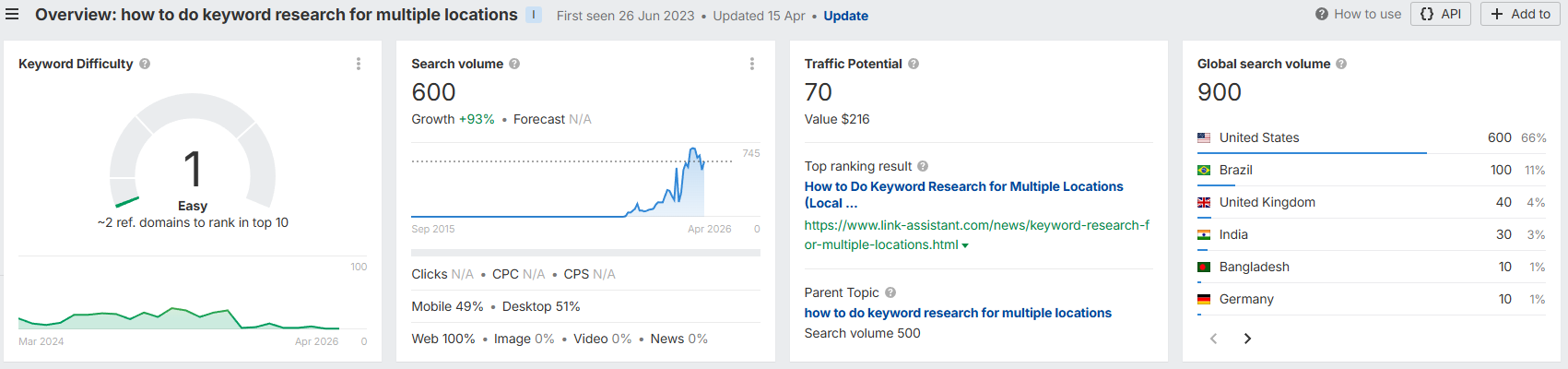The image size is (1568, 369).
Task: Click the Image 0% stat
Action: click(525, 339)
